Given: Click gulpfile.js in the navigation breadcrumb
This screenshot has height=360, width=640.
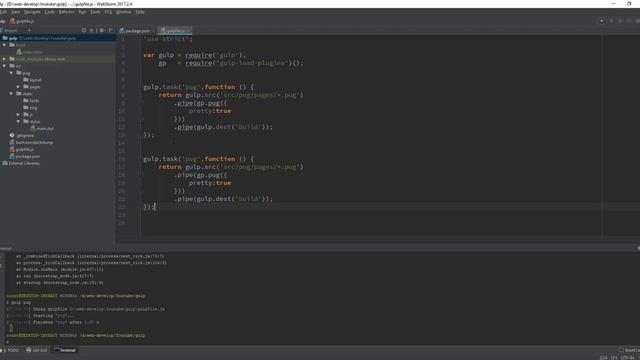Looking at the screenshot, I should click(x=22, y=21).
